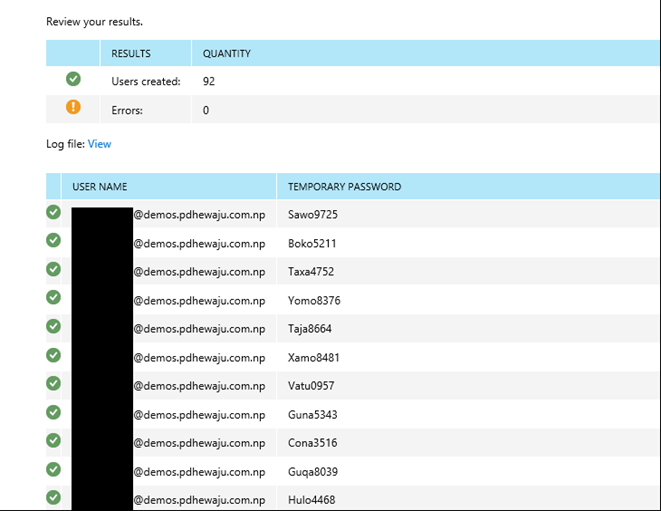Select the users created count 92
This screenshot has height=511, width=661.
pyautogui.click(x=209, y=81)
